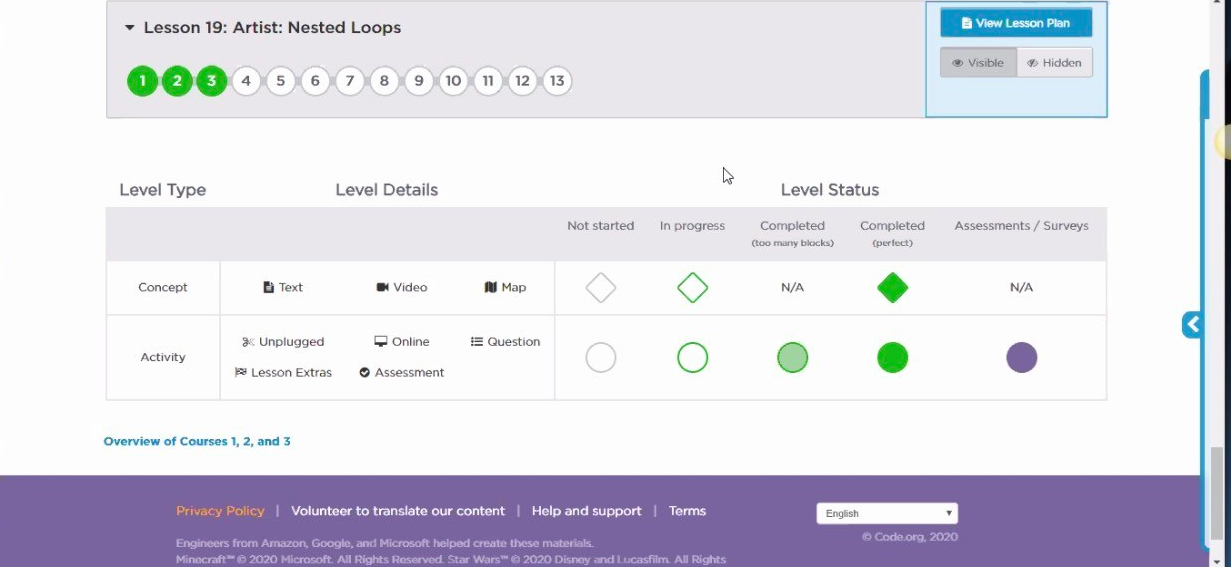Click the blue side panel arrow tab
1231x567 pixels.
click(x=1192, y=324)
